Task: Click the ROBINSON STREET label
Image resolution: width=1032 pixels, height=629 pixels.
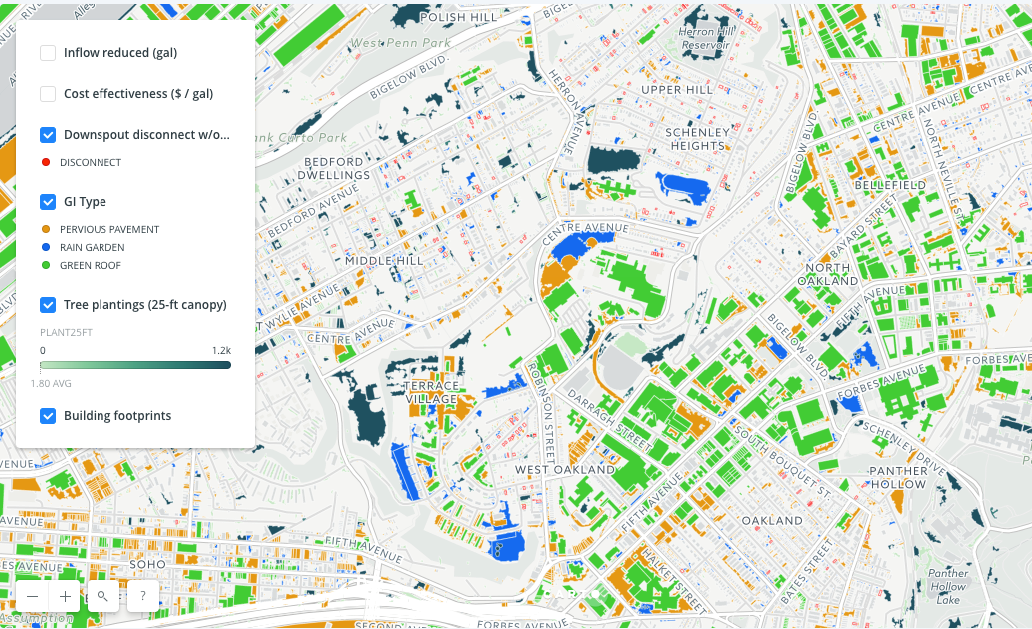Action: point(544,412)
